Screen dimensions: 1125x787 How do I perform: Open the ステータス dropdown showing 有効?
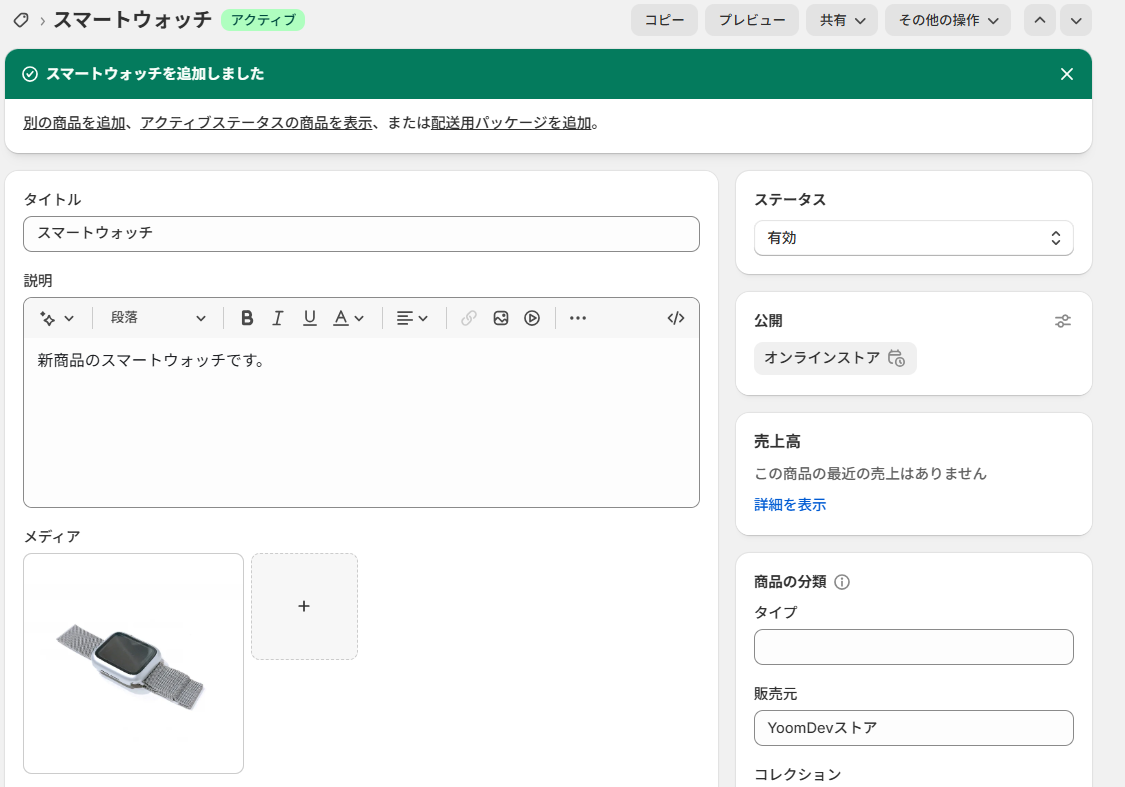coord(913,238)
